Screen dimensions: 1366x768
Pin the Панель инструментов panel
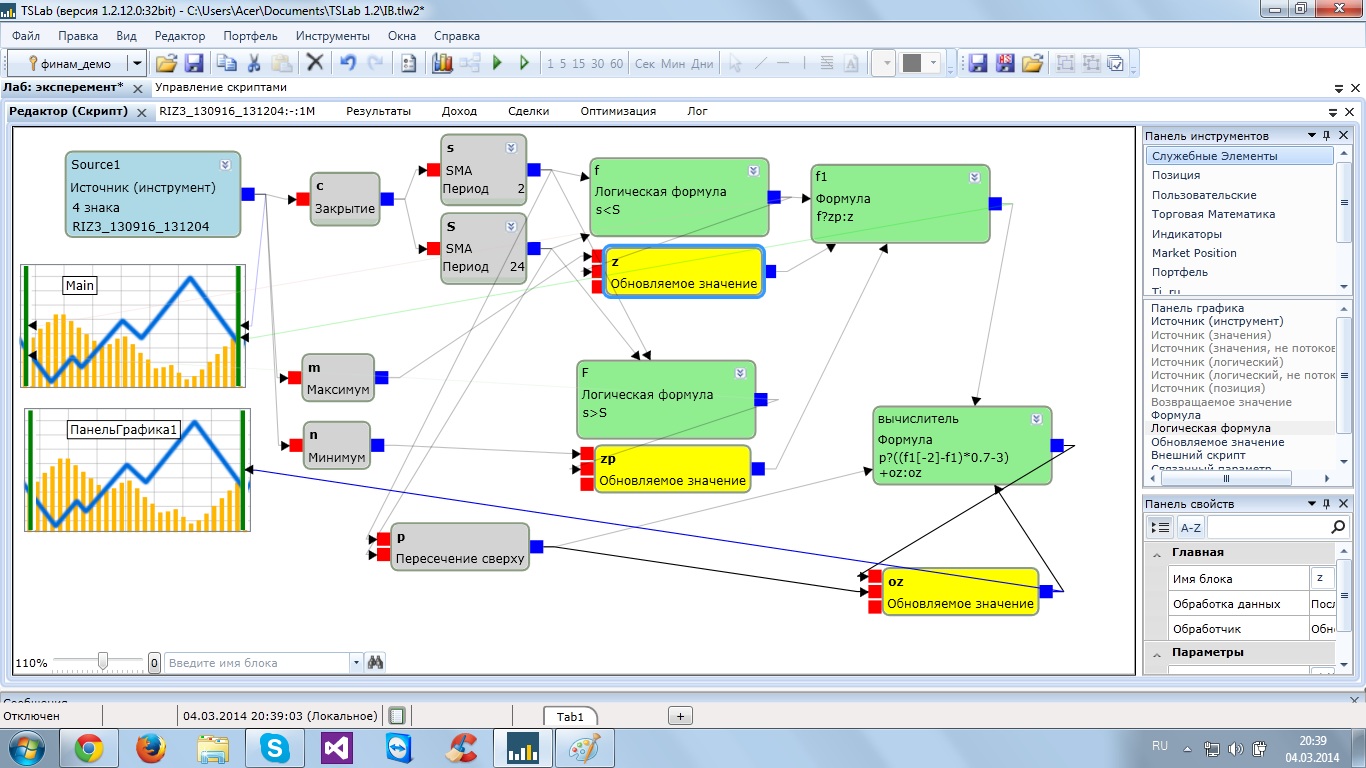(x=1327, y=136)
